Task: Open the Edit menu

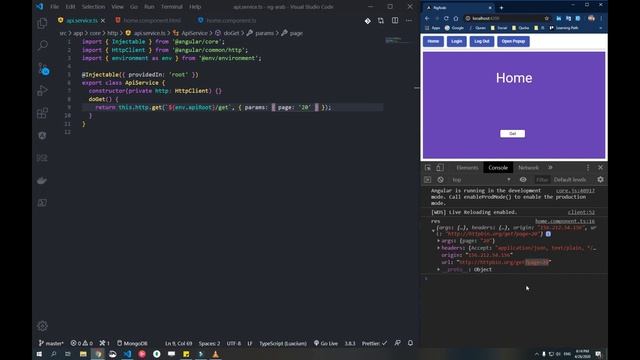Action: click(x=70, y=7)
